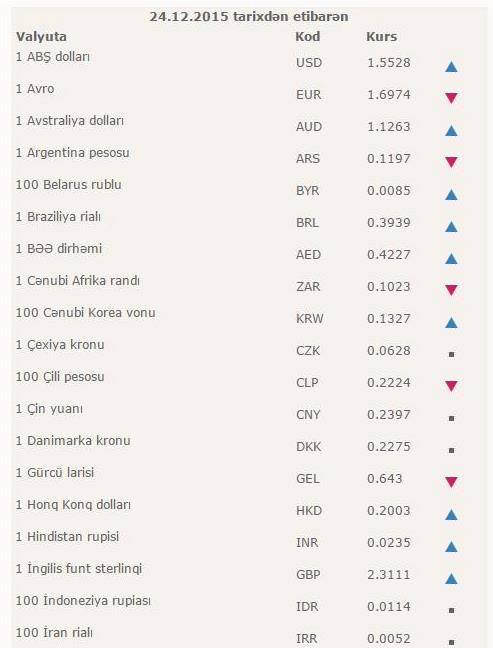Click the red down arrow for GEL
This screenshot has width=493, height=648.
(451, 482)
